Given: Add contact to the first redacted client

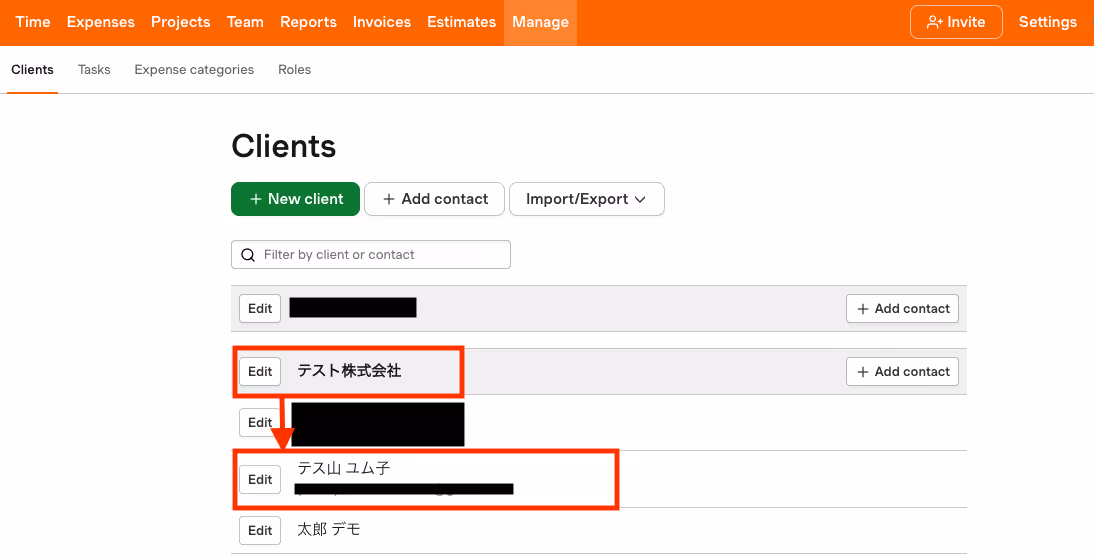Looking at the screenshot, I should coord(902,308).
